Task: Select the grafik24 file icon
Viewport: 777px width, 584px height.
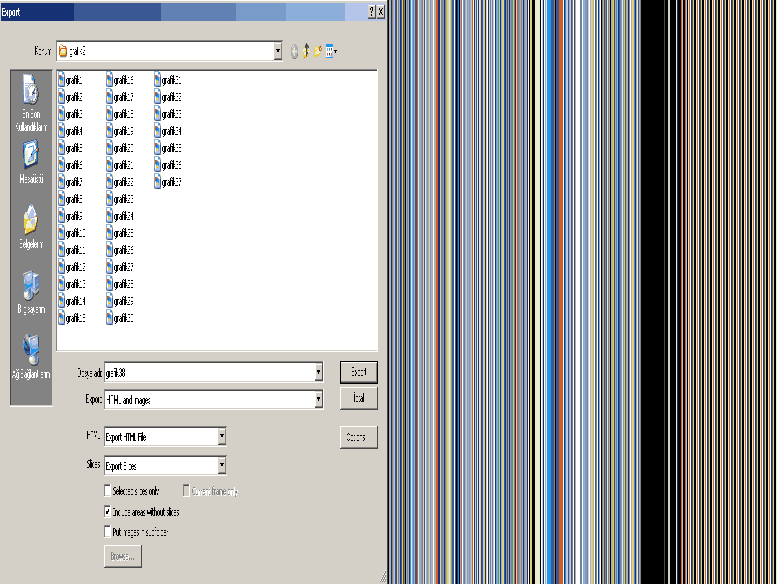Action: coord(110,216)
